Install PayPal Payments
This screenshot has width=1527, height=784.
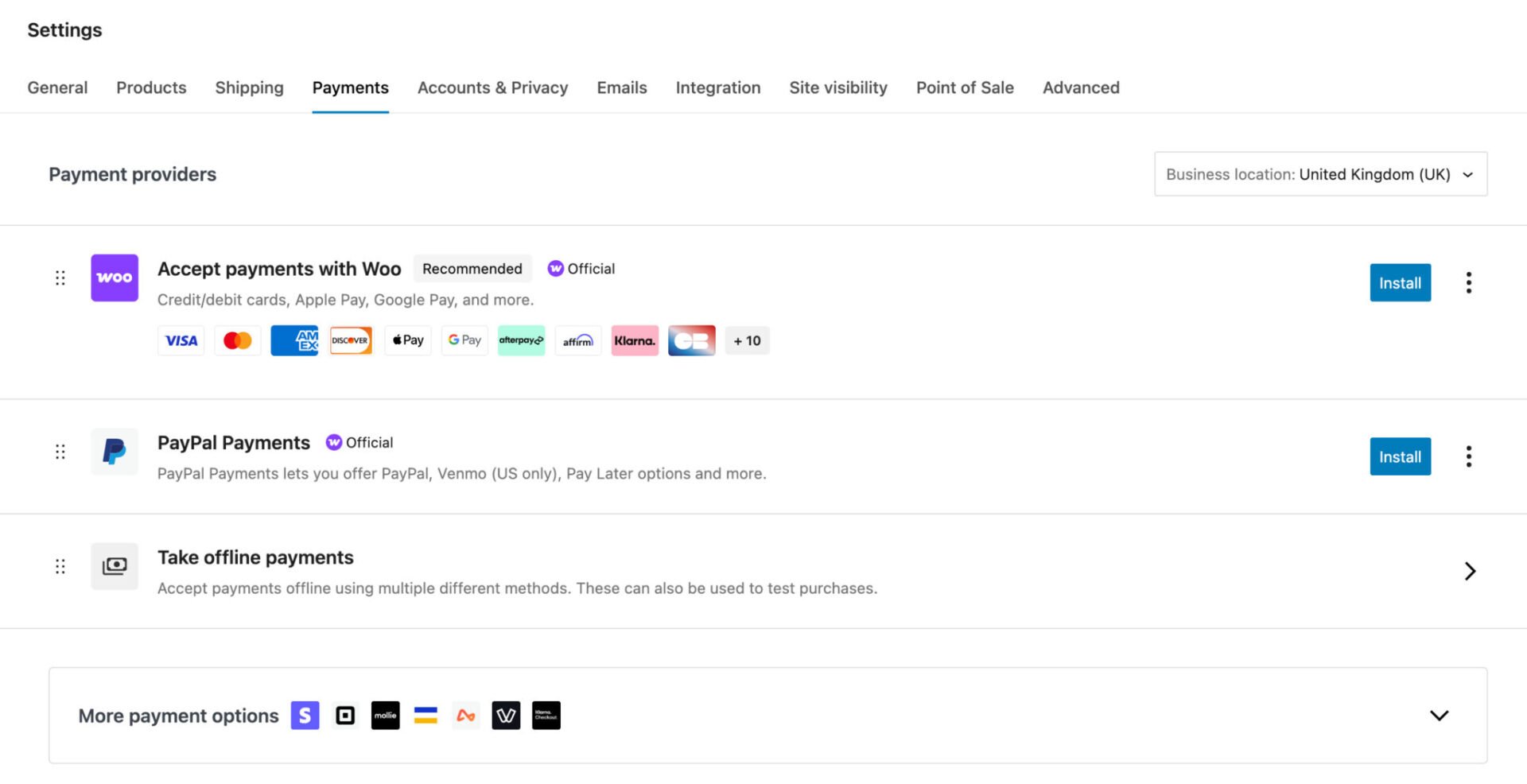coord(1400,456)
